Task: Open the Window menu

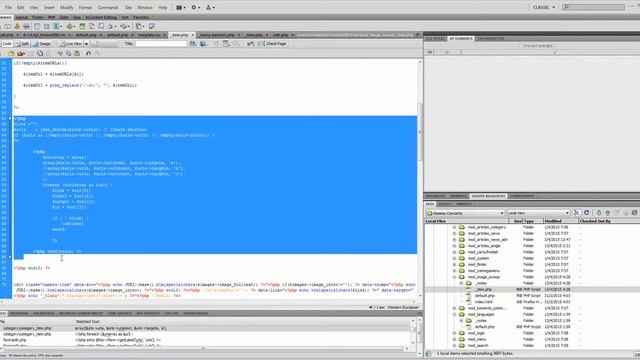Action: (x=144, y=7)
